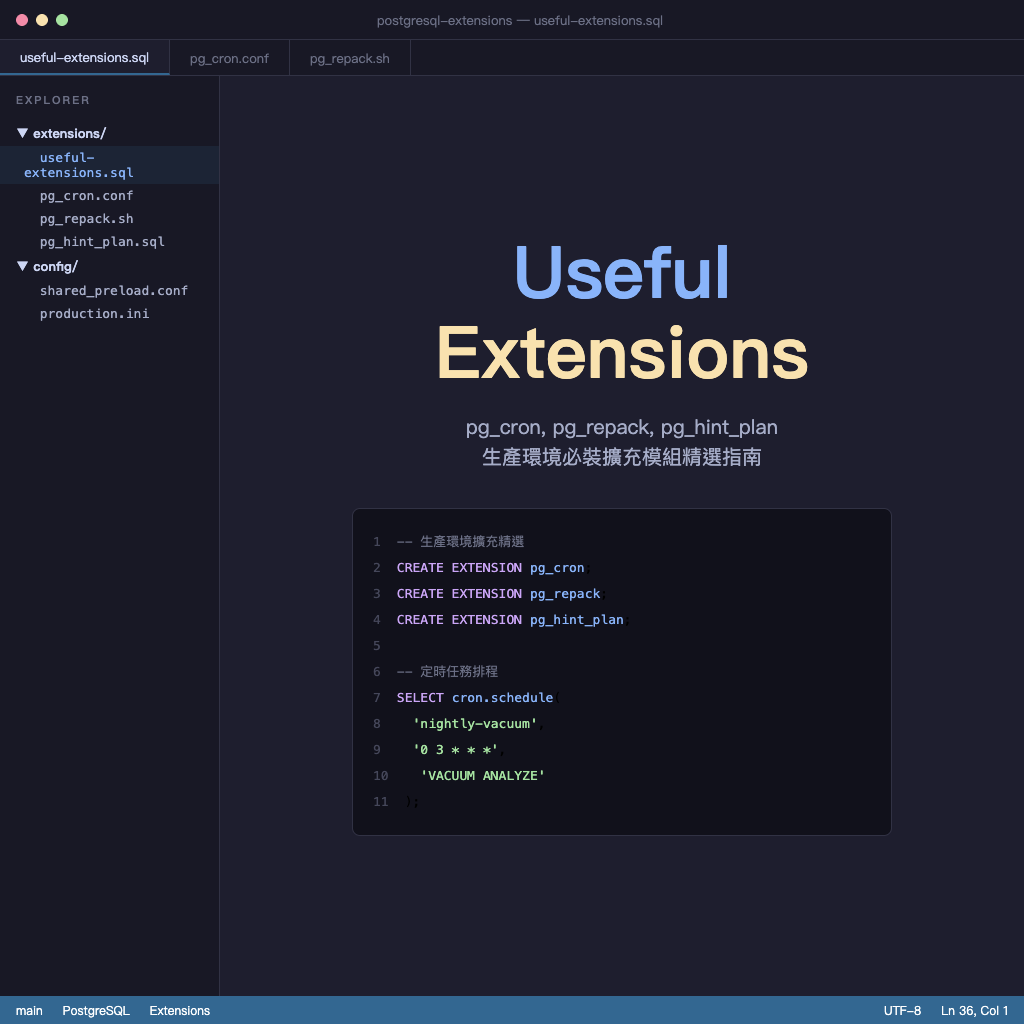This screenshot has height=1024, width=1024.
Task: Click the comment '-- 生產環境擴充精選'
Action: (460, 541)
